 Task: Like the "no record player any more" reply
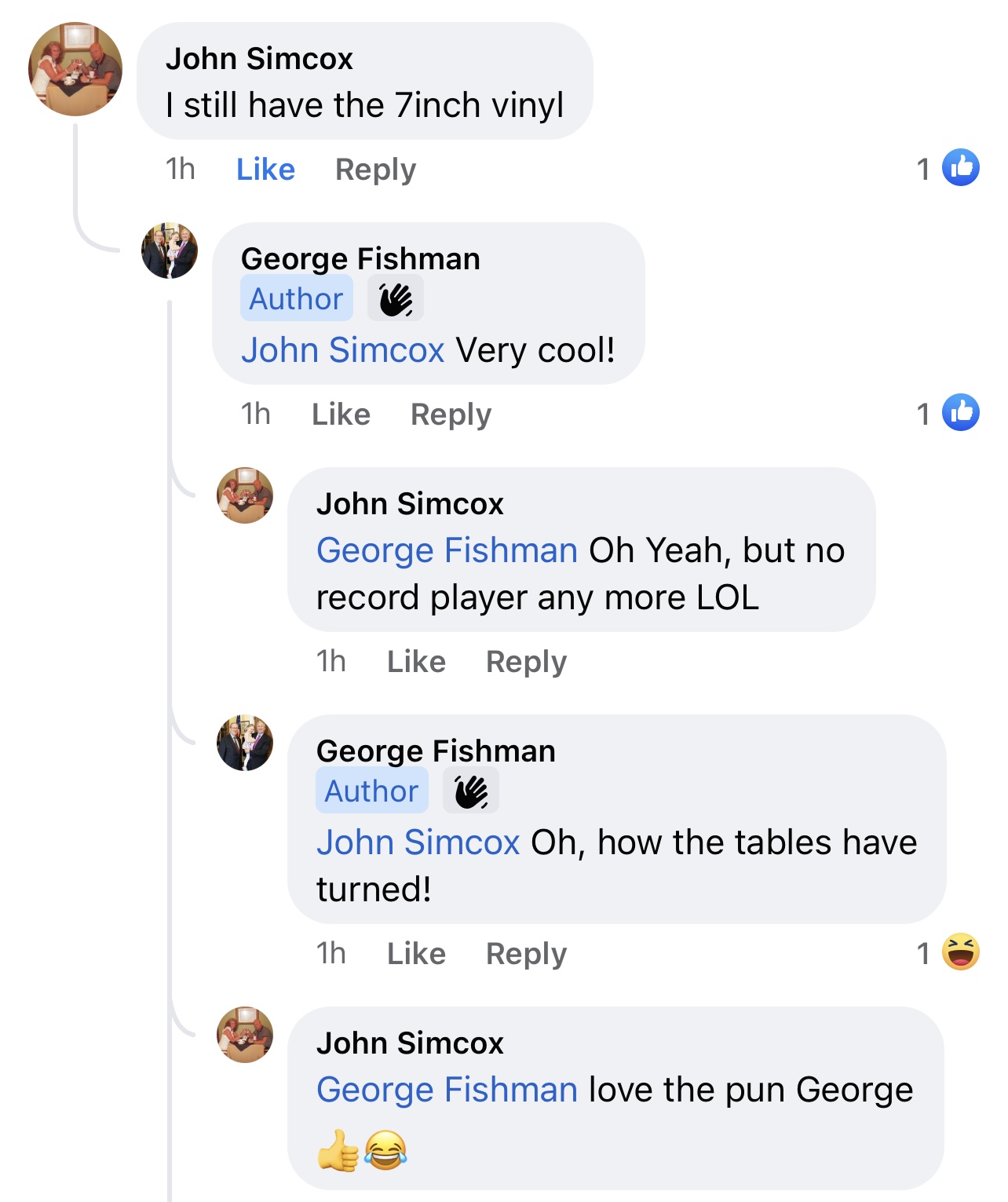pyautogui.click(x=416, y=661)
